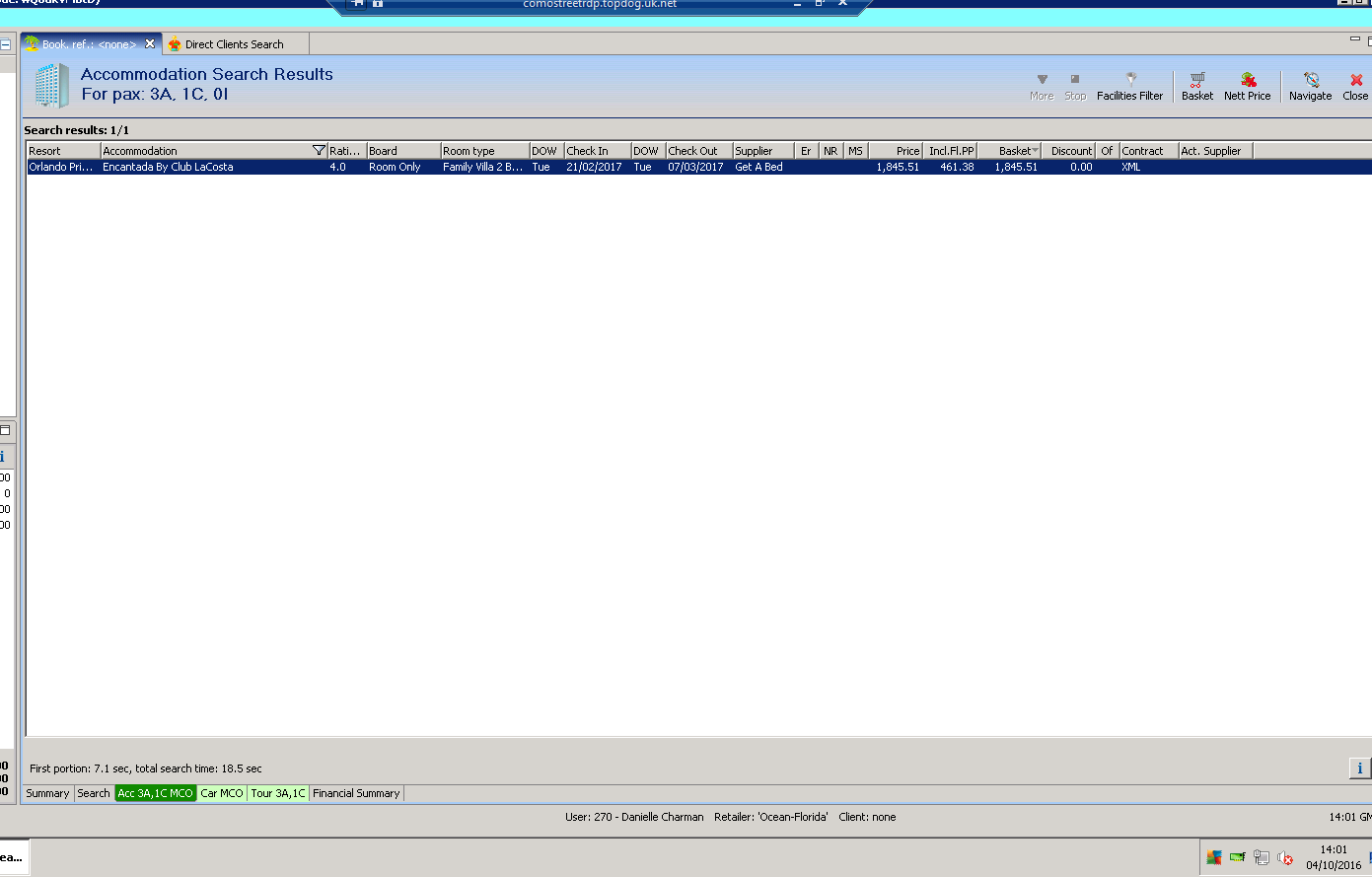The width and height of the screenshot is (1372, 877).
Task: Open the Summary bottom tab
Action: (47, 793)
